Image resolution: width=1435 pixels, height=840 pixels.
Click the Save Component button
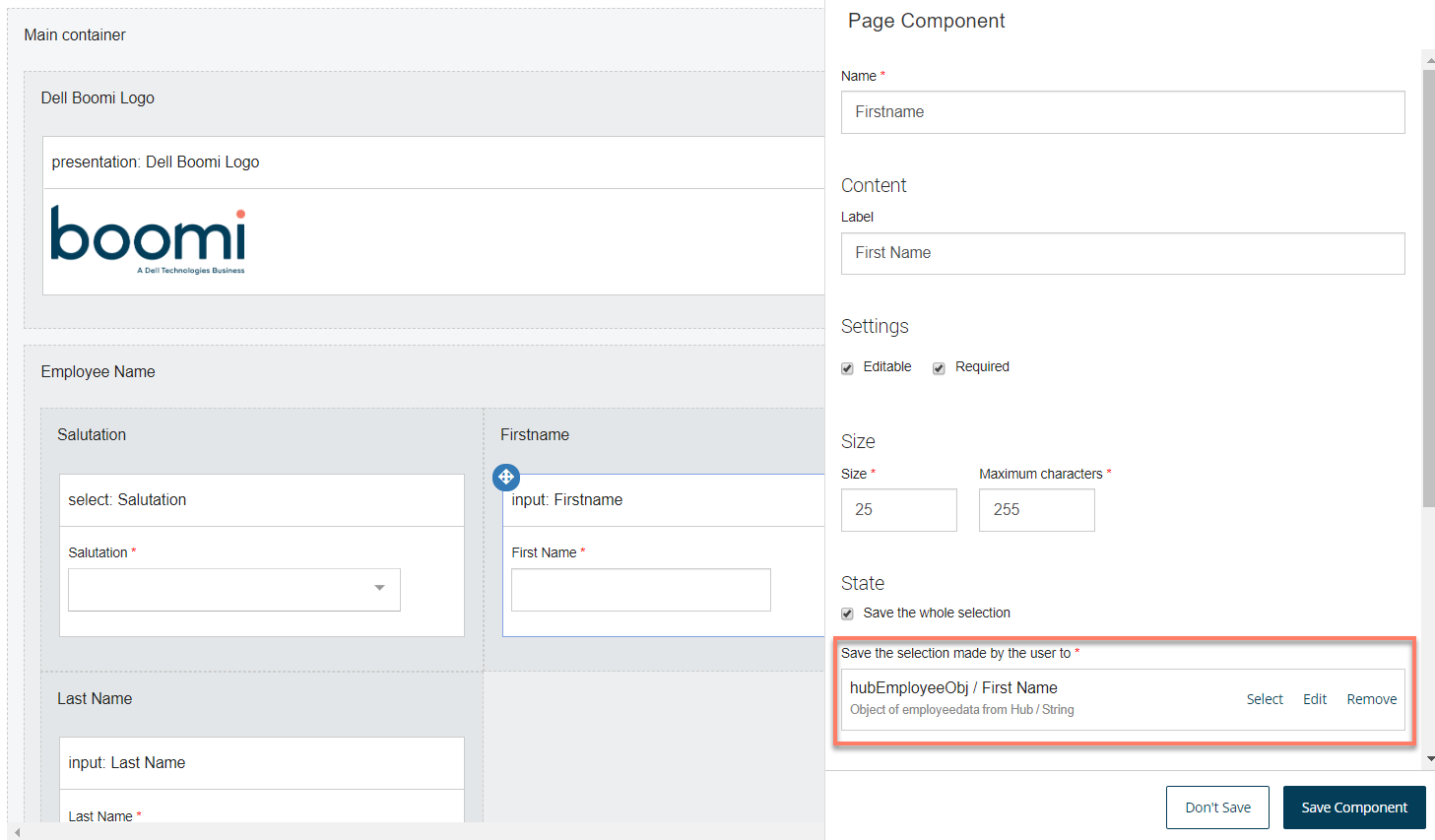pos(1354,807)
